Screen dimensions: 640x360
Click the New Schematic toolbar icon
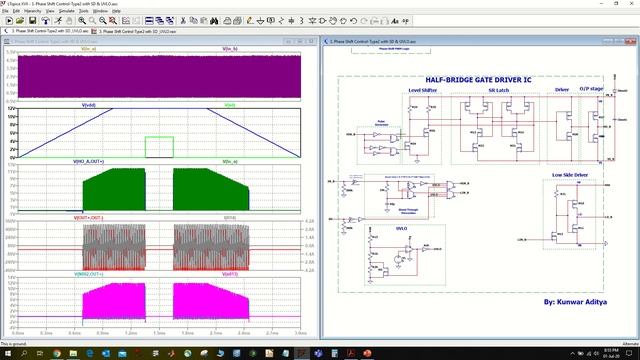[9, 21]
